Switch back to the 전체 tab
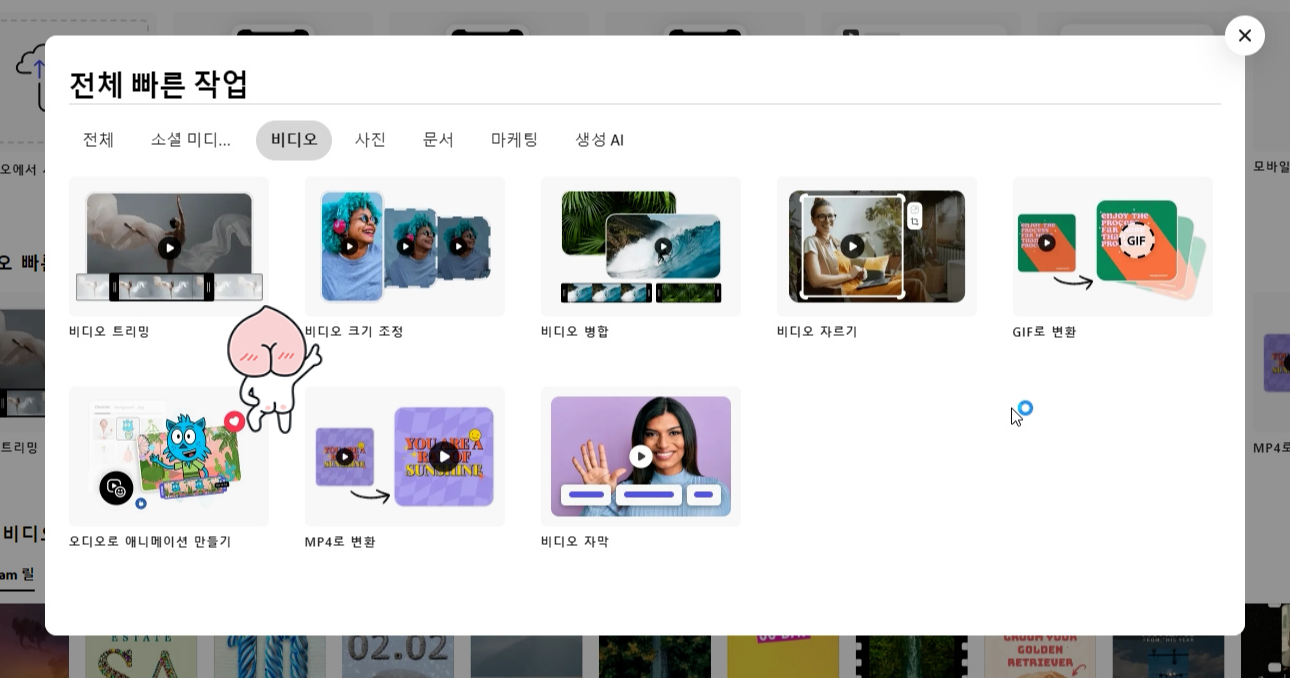Image resolution: width=1290 pixels, height=678 pixels. pyautogui.click(x=98, y=140)
